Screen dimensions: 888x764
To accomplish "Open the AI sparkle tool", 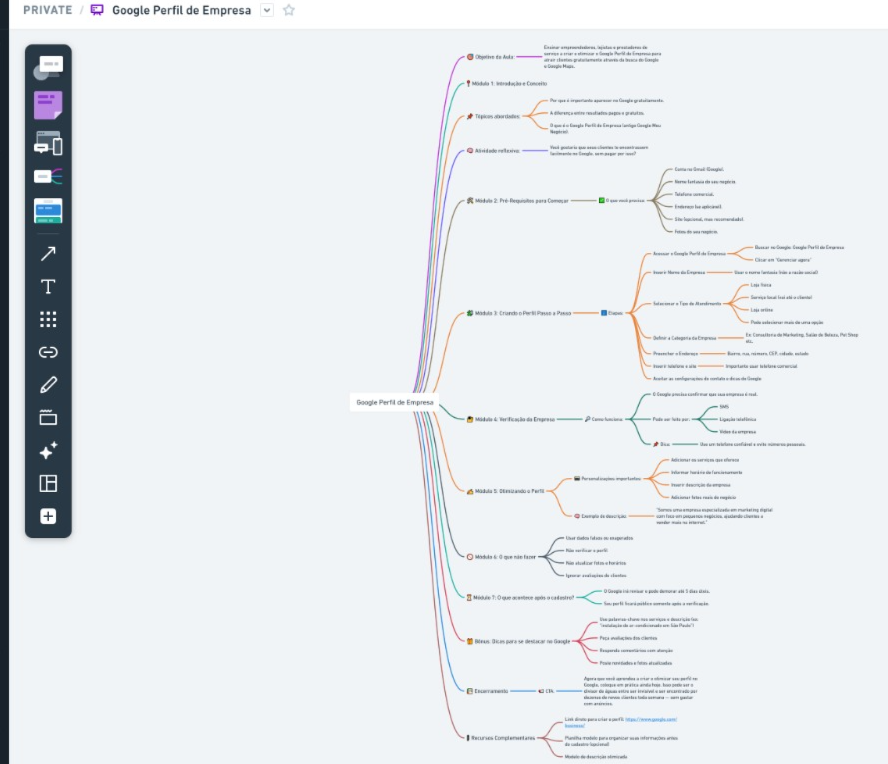I will point(48,451).
